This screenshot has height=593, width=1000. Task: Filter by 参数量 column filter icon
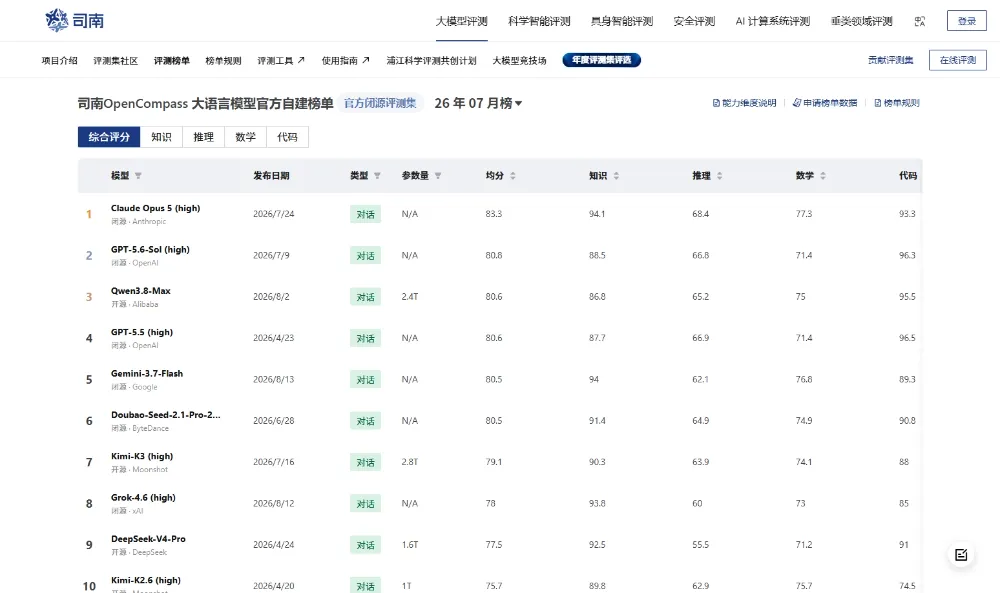tap(438, 176)
